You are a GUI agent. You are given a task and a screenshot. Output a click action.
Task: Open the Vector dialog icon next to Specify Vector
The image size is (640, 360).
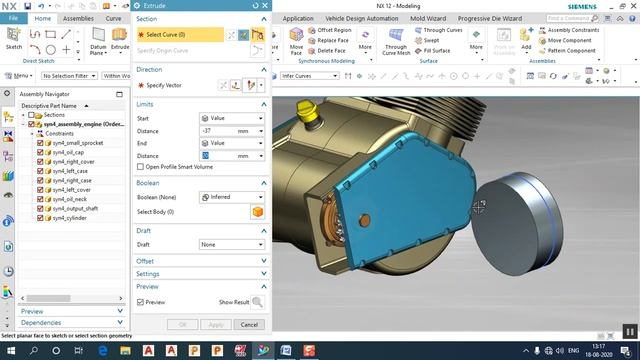pyautogui.click(x=236, y=85)
